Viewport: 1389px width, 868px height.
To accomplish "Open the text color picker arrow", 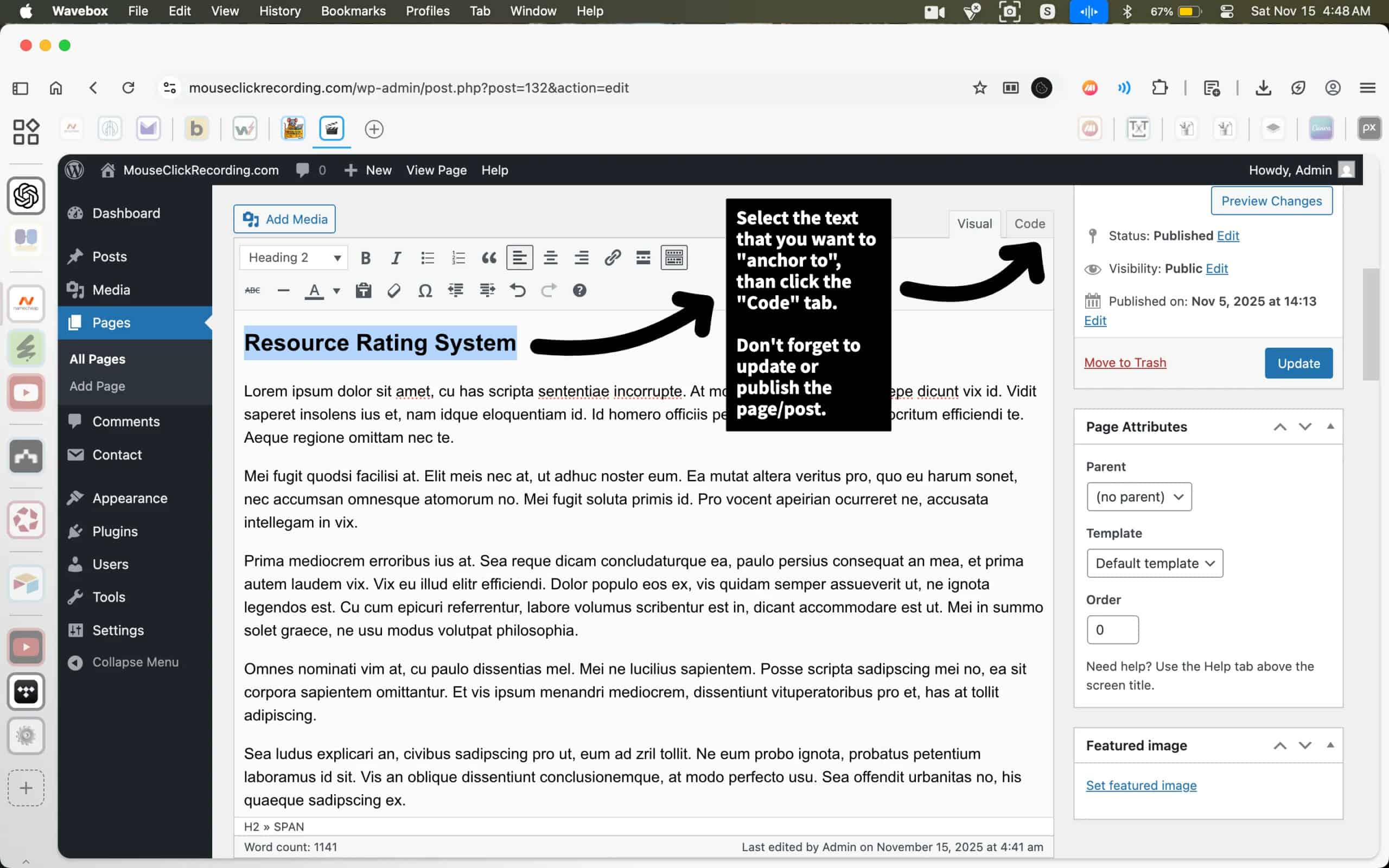I will [337, 291].
